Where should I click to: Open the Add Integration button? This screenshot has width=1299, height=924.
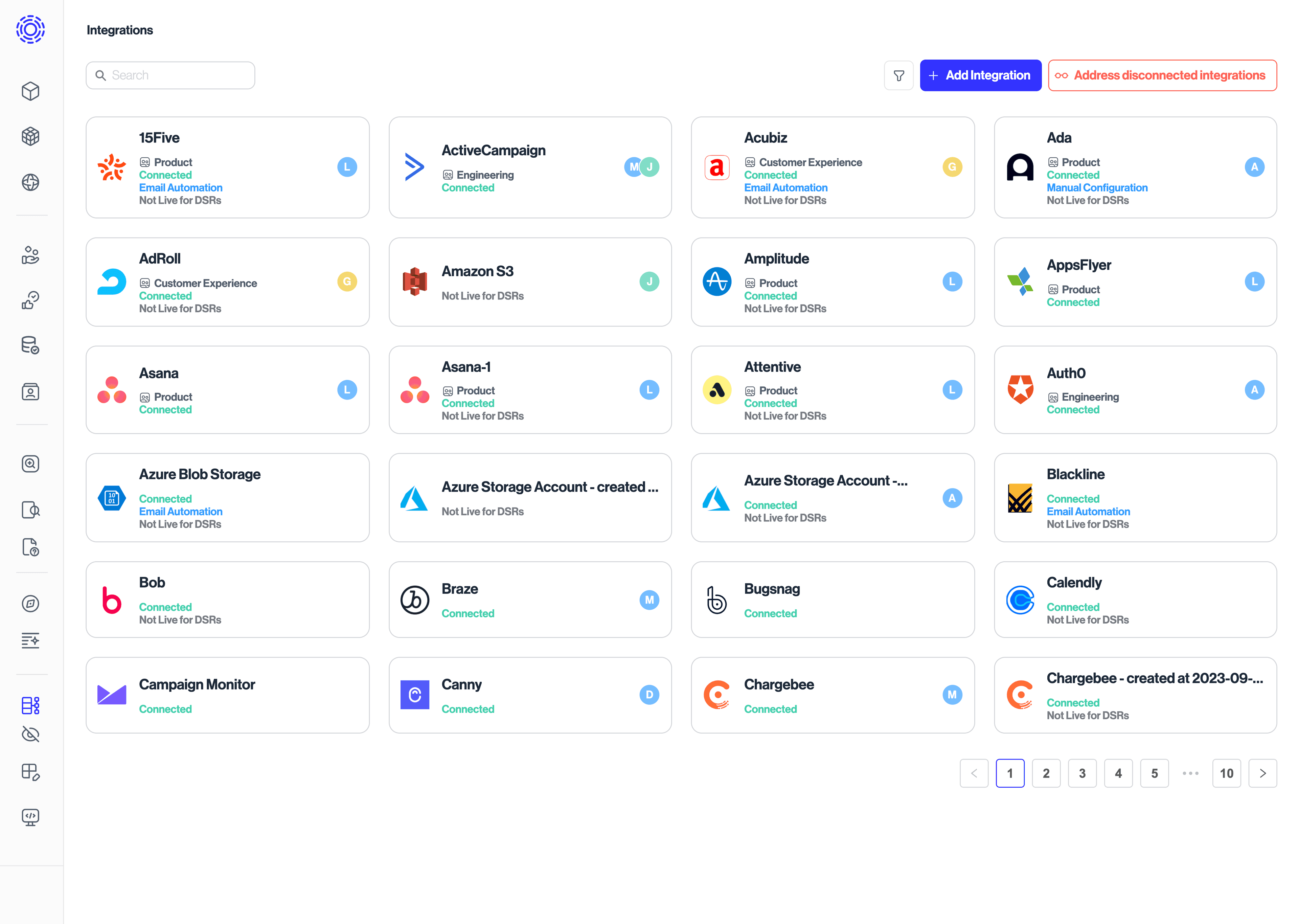coord(980,74)
